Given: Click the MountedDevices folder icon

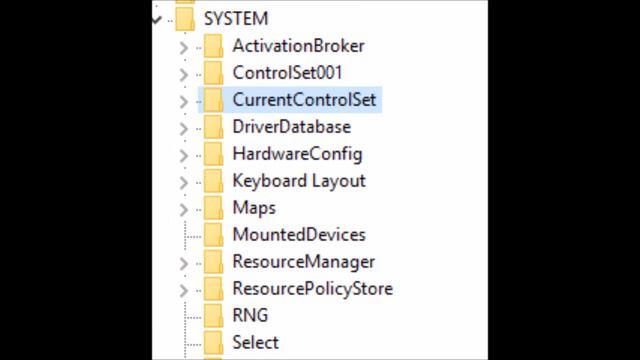Looking at the screenshot, I should [213, 235].
